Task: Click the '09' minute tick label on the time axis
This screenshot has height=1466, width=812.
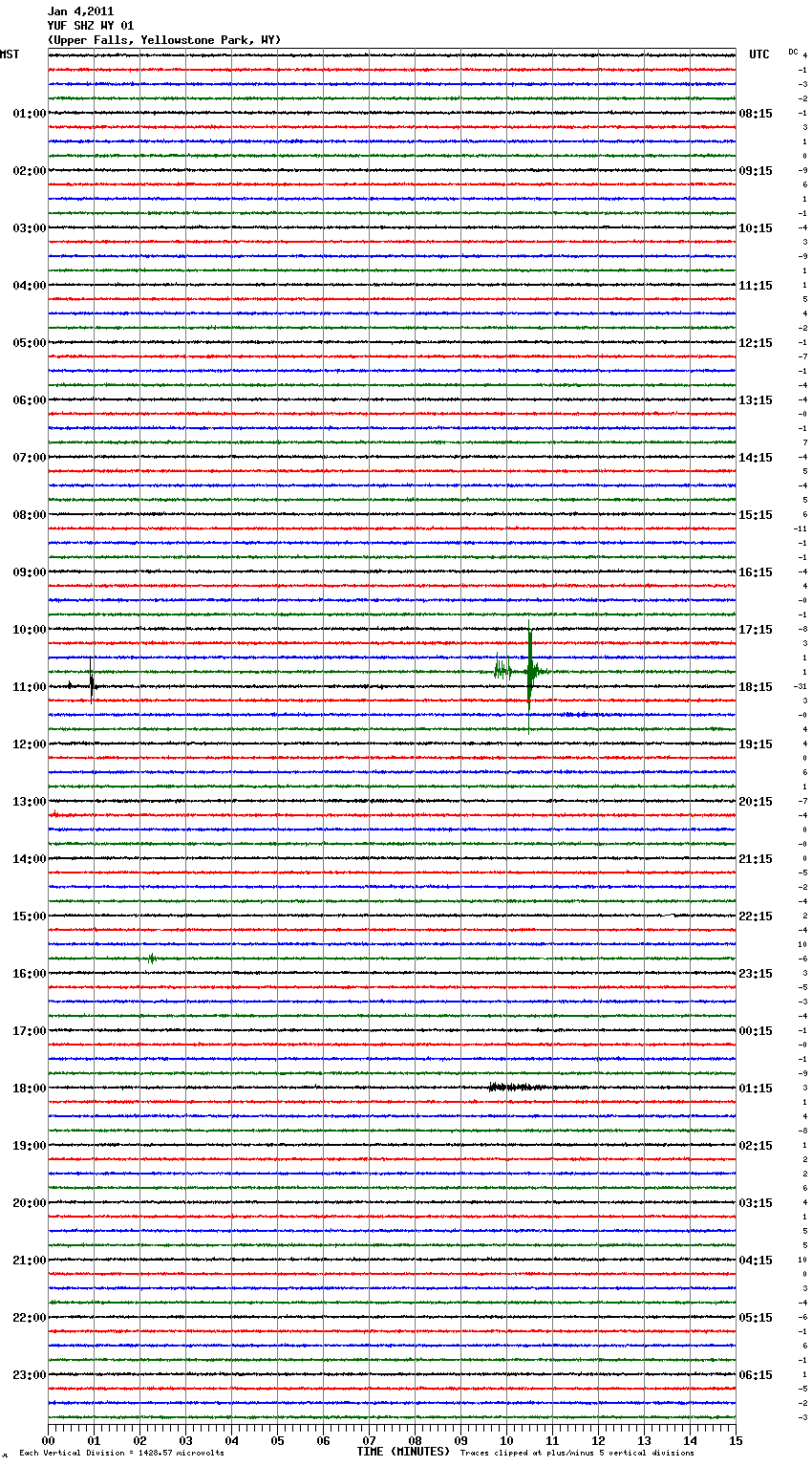Action: (460, 1441)
